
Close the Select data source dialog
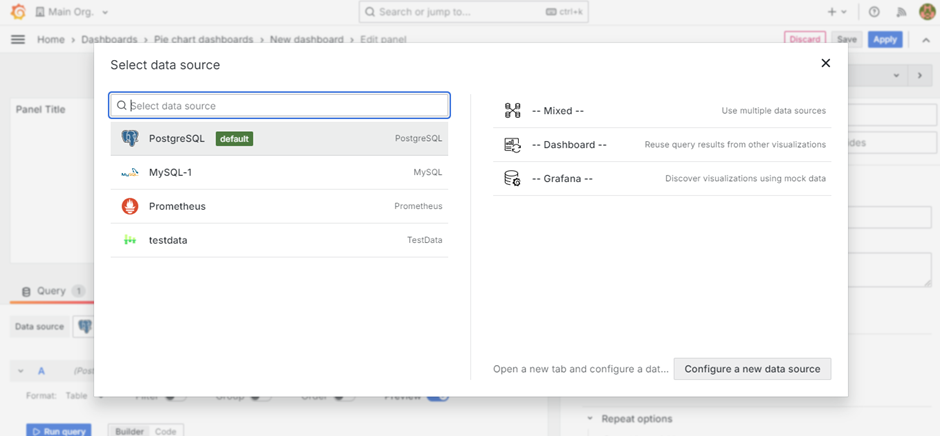pyautogui.click(x=825, y=63)
